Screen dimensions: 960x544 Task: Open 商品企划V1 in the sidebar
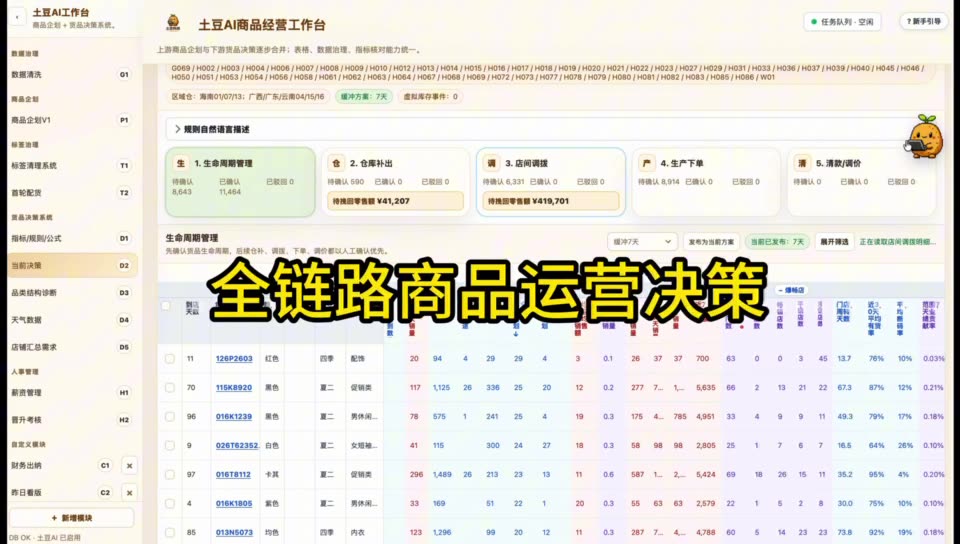(72, 120)
